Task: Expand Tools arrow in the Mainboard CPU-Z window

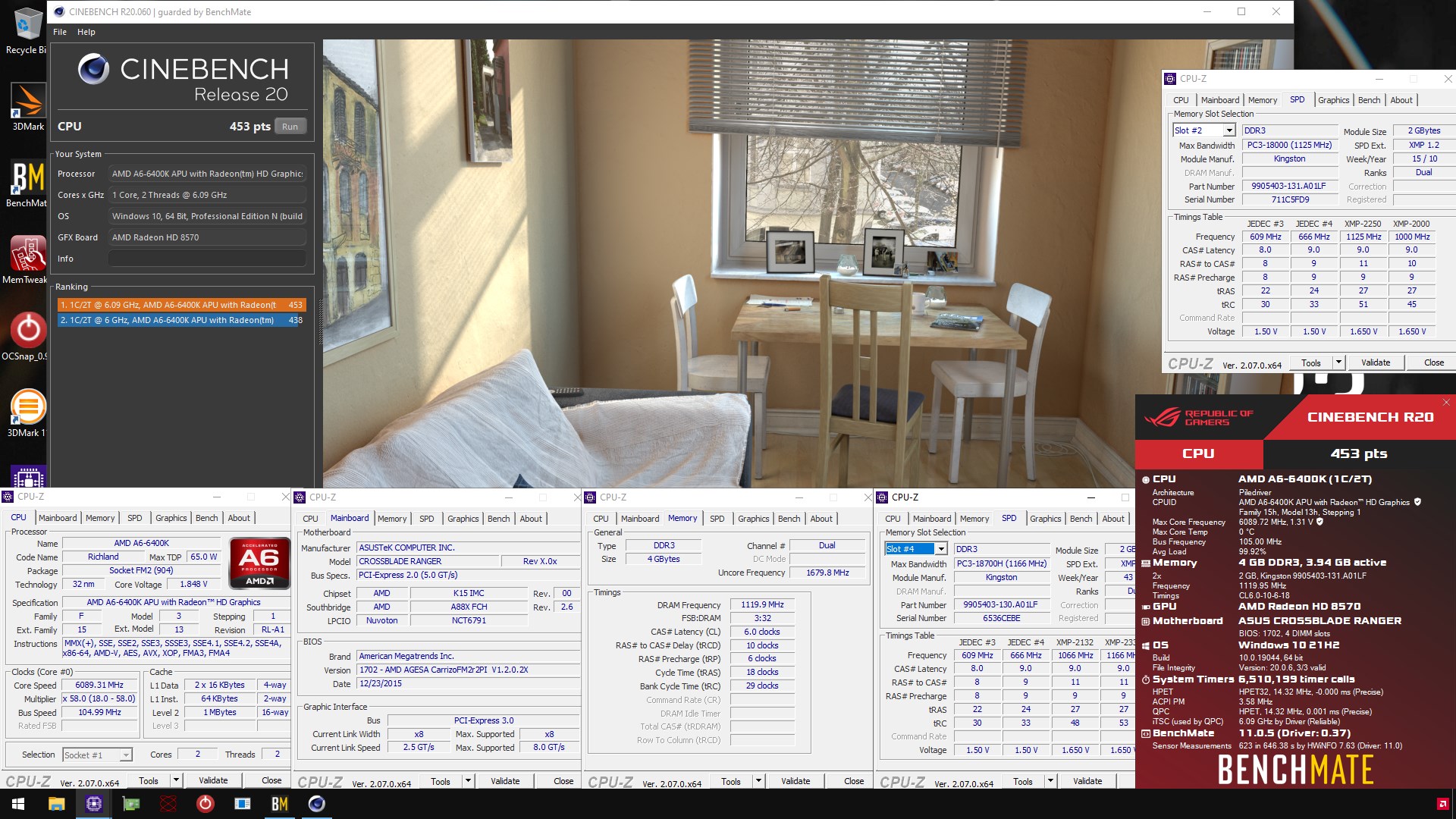Action: (468, 781)
